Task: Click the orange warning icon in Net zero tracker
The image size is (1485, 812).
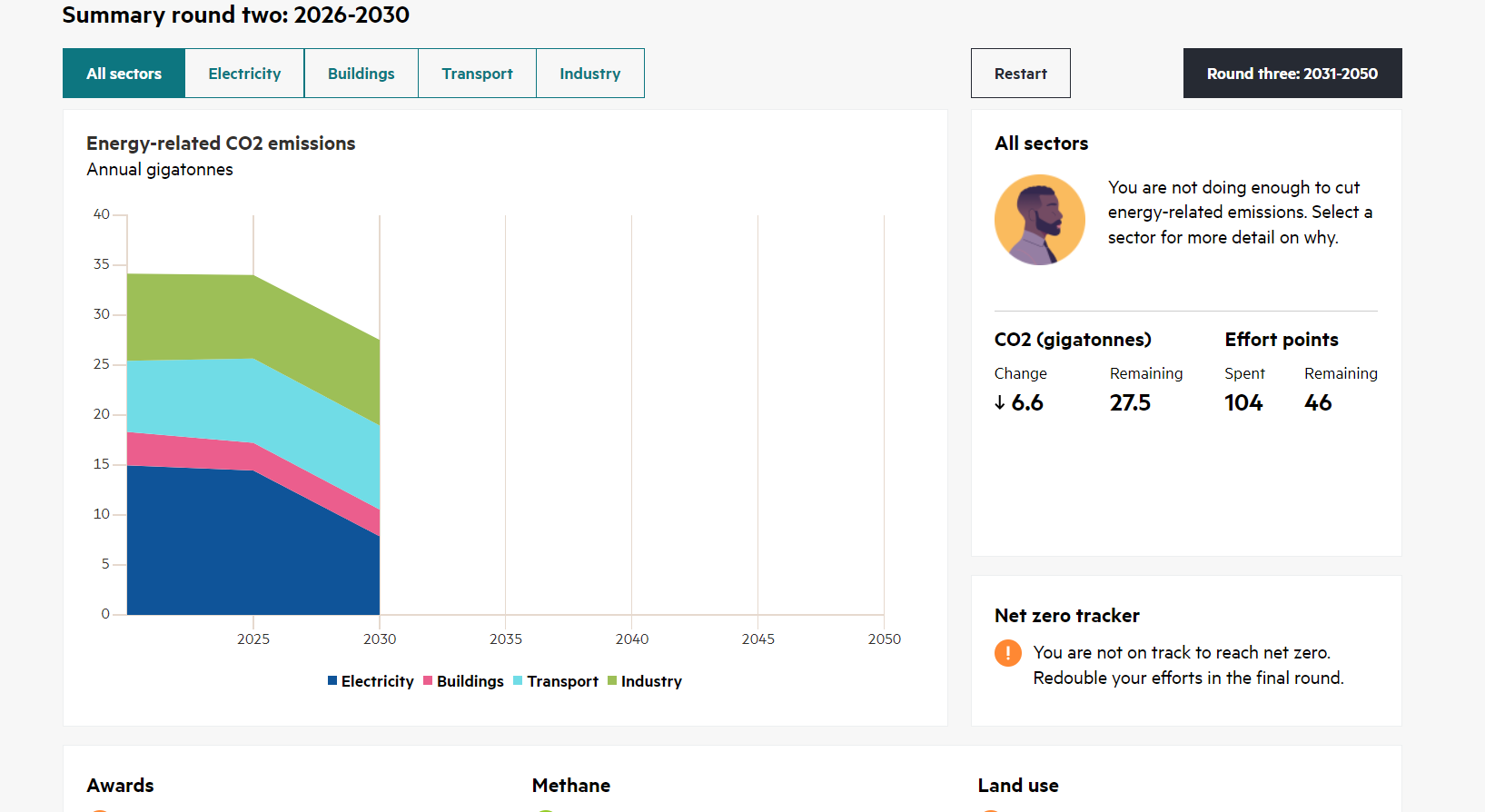Action: tap(1007, 653)
